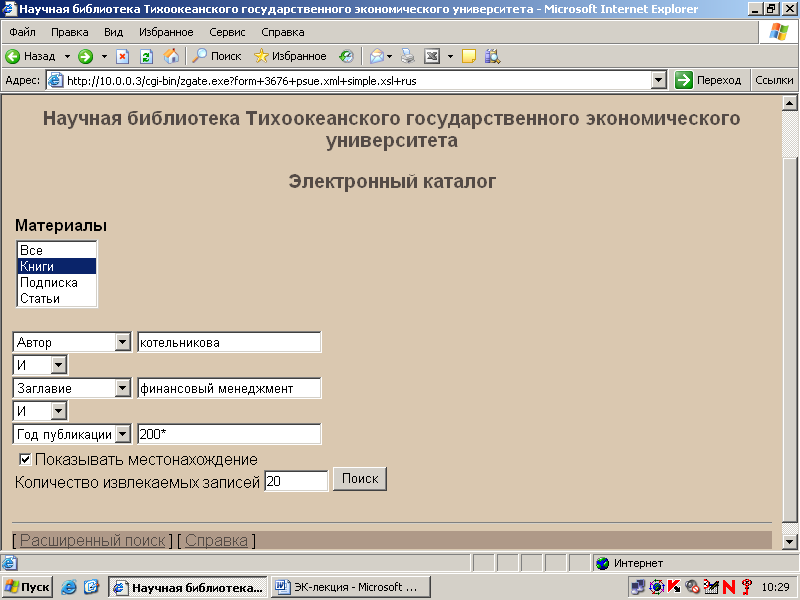This screenshot has height=600, width=800.
Task: Open the Вид menu
Action: point(113,32)
